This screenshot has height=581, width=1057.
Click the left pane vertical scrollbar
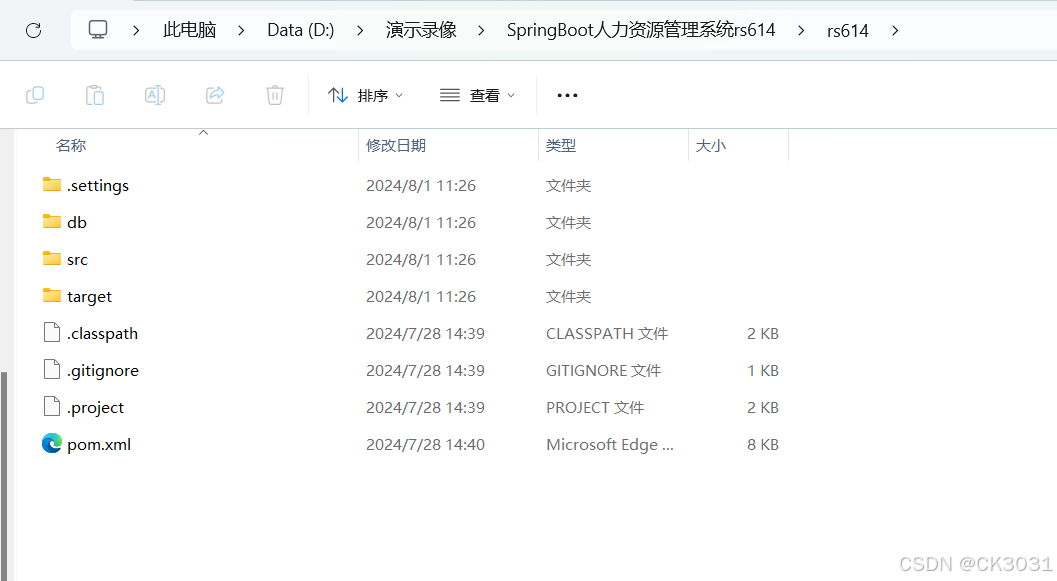[3, 475]
